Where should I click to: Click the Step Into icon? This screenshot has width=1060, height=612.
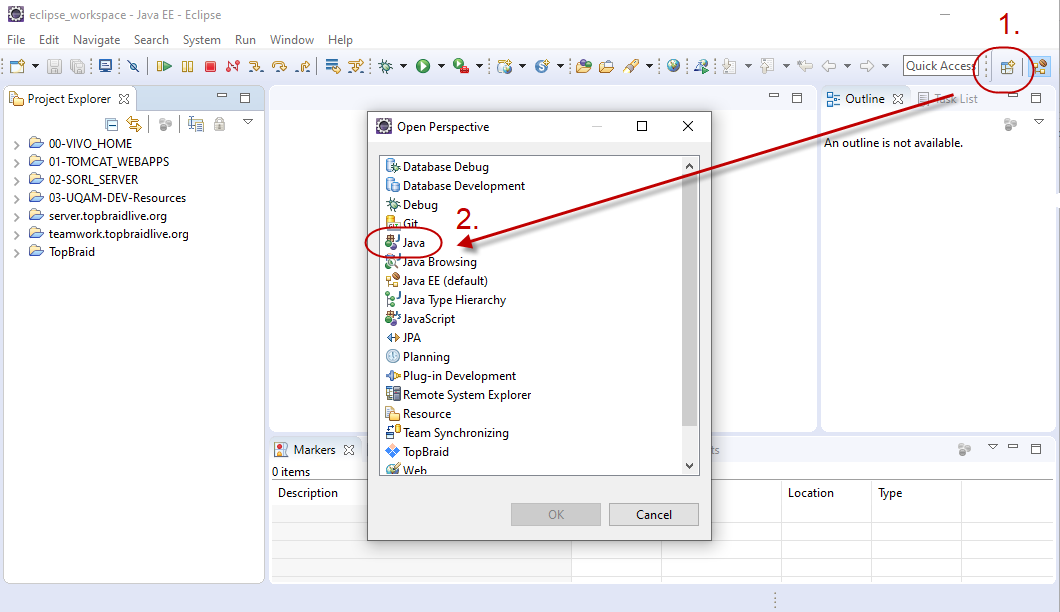click(x=256, y=66)
